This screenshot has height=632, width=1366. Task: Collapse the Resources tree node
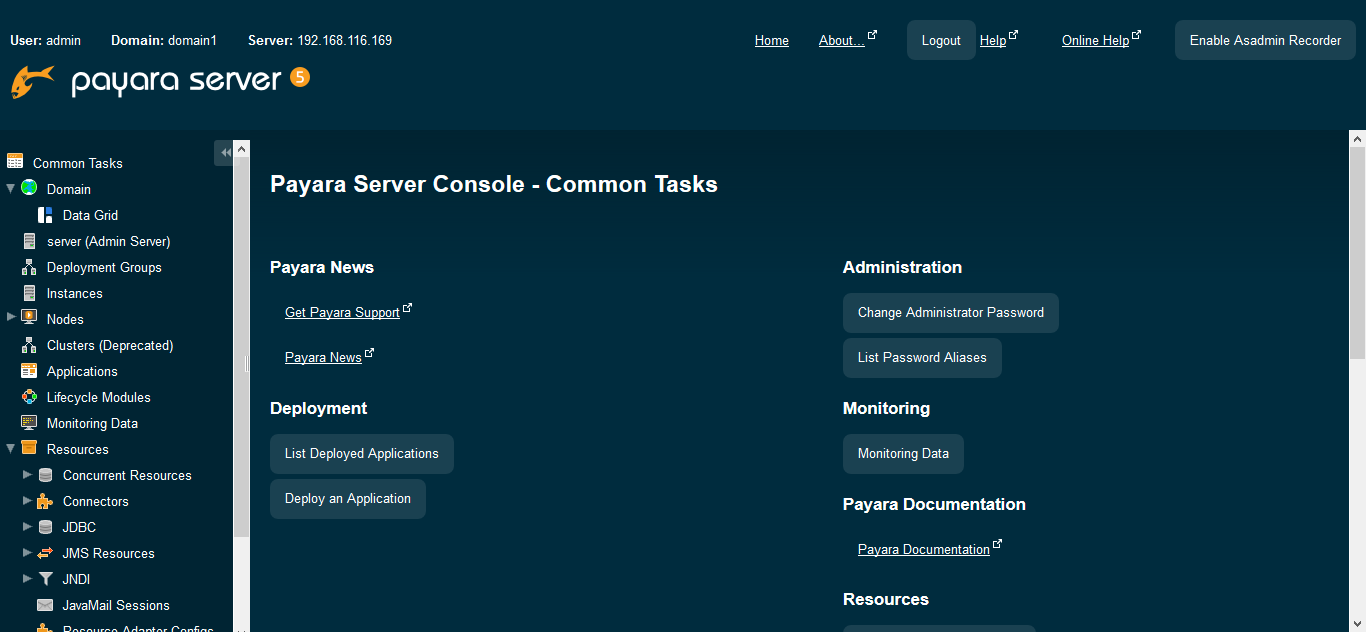10,449
